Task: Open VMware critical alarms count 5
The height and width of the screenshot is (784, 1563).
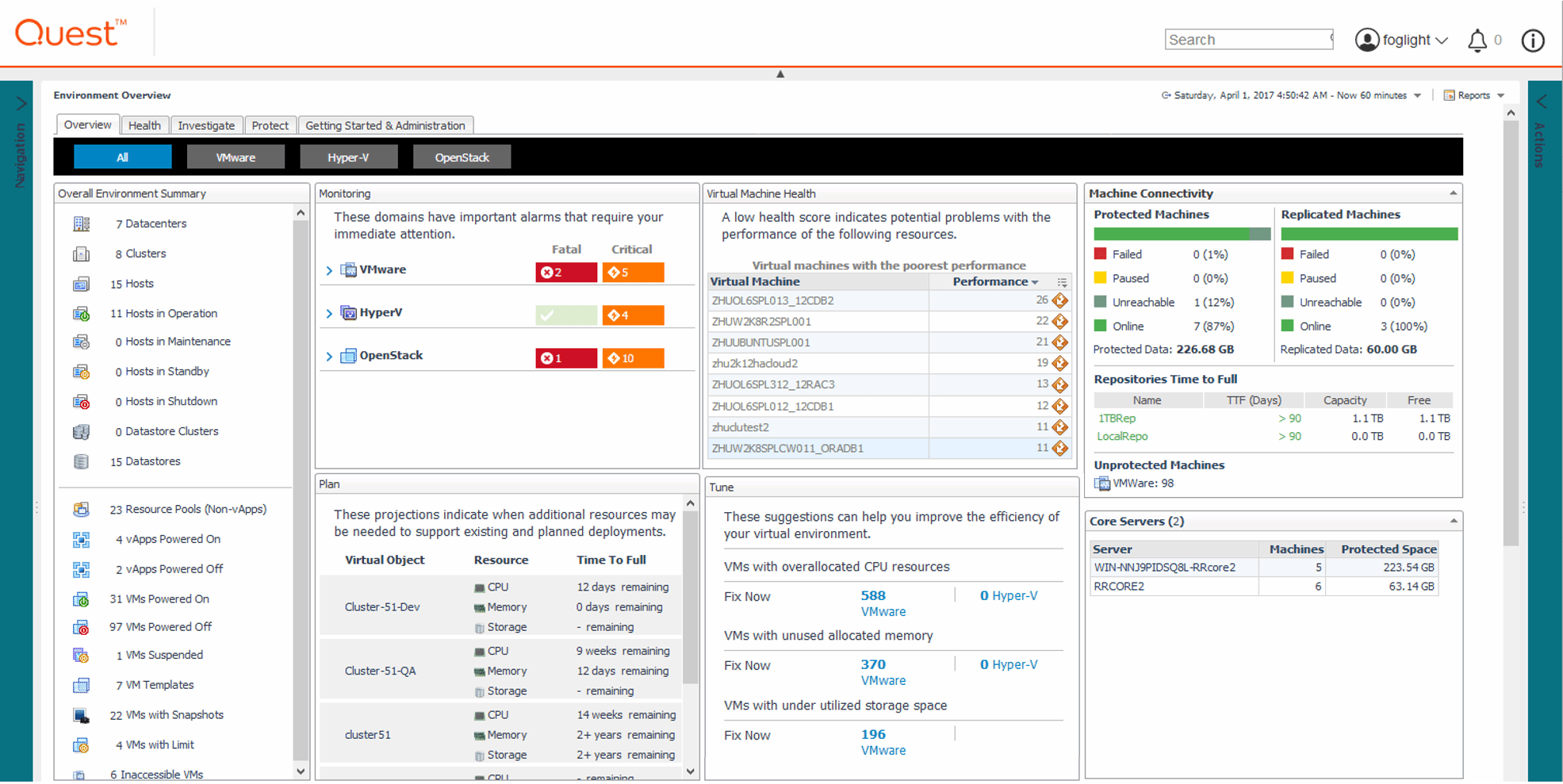Action: click(x=633, y=273)
